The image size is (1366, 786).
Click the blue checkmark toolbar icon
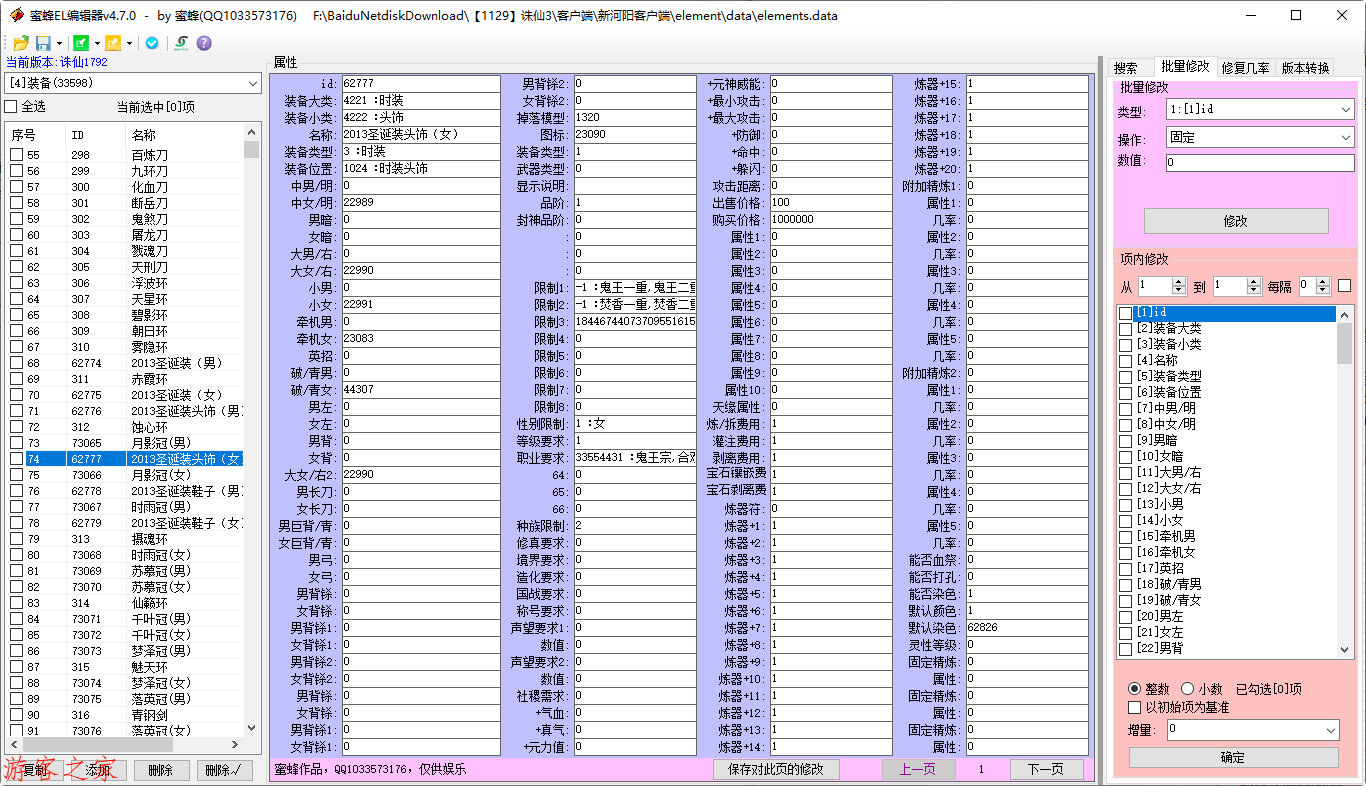point(152,43)
